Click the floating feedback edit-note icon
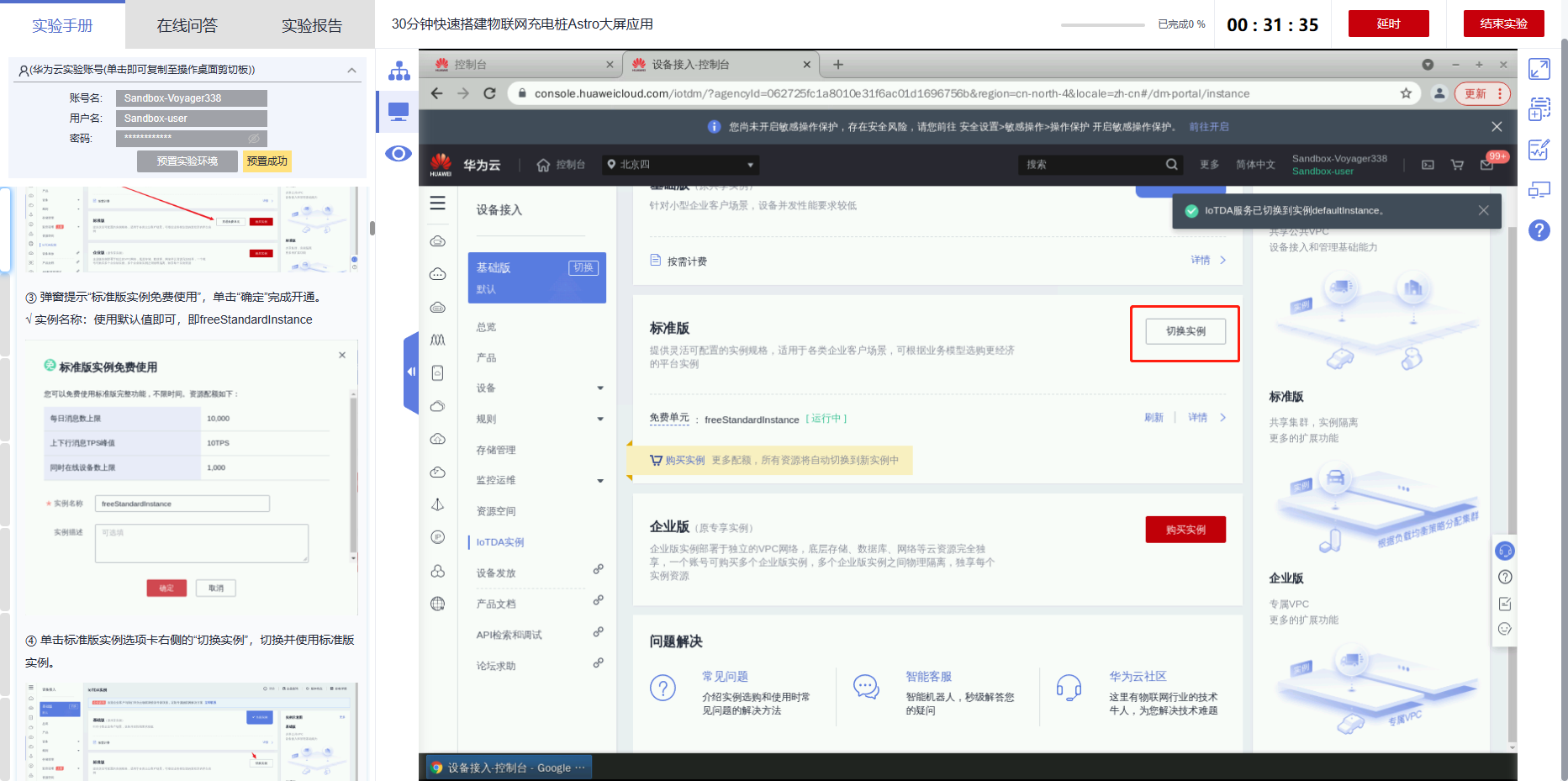 pyautogui.click(x=1505, y=604)
